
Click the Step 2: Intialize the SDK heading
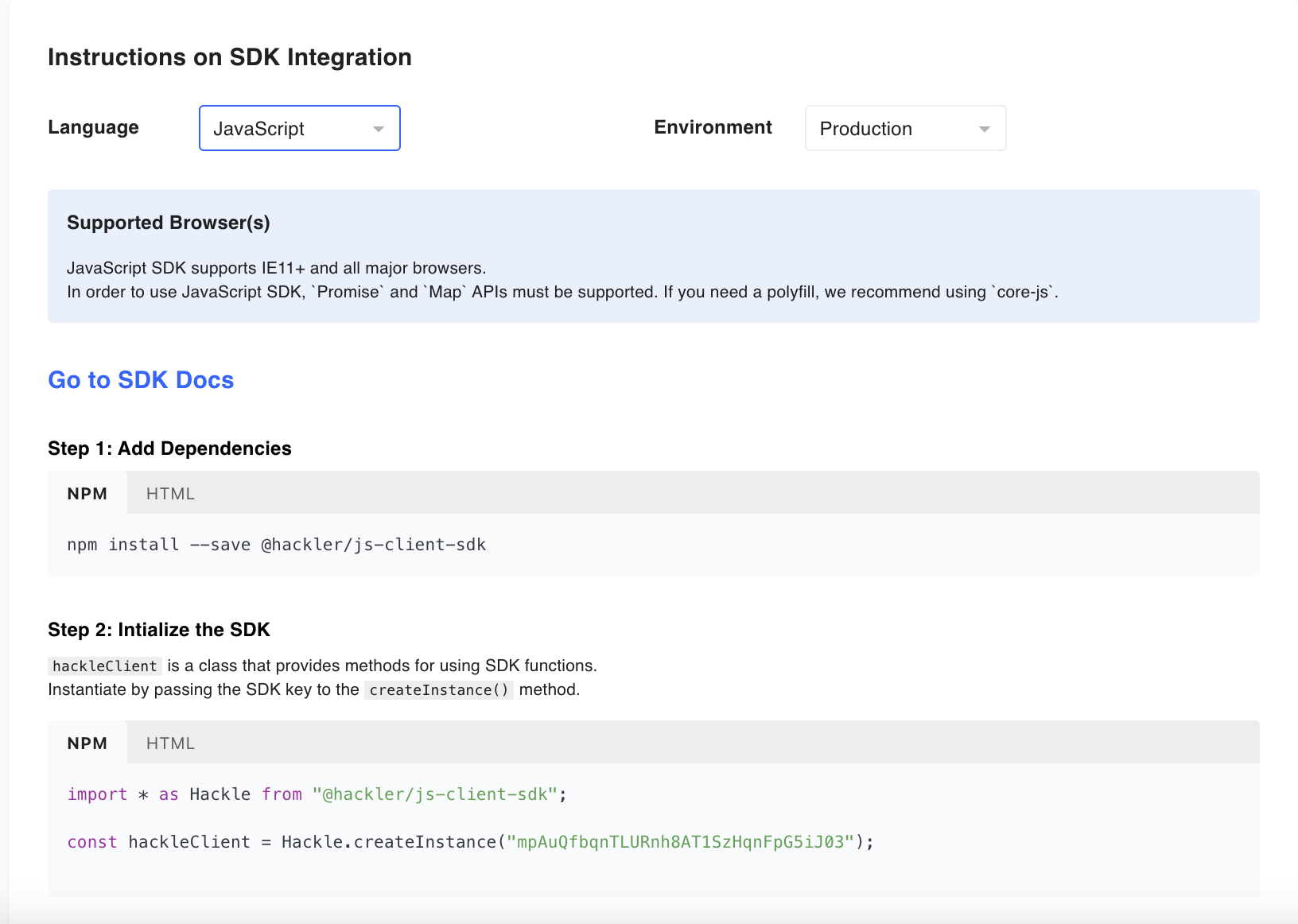[x=159, y=630]
